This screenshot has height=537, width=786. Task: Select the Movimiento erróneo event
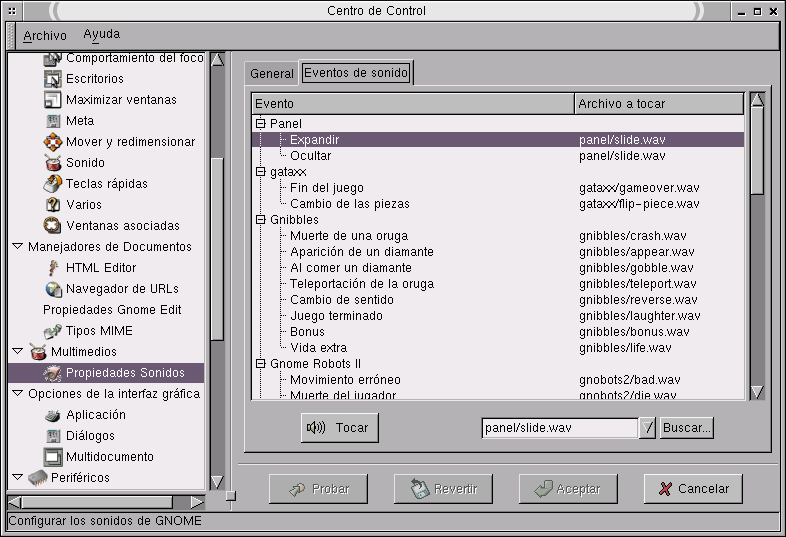(x=498, y=380)
